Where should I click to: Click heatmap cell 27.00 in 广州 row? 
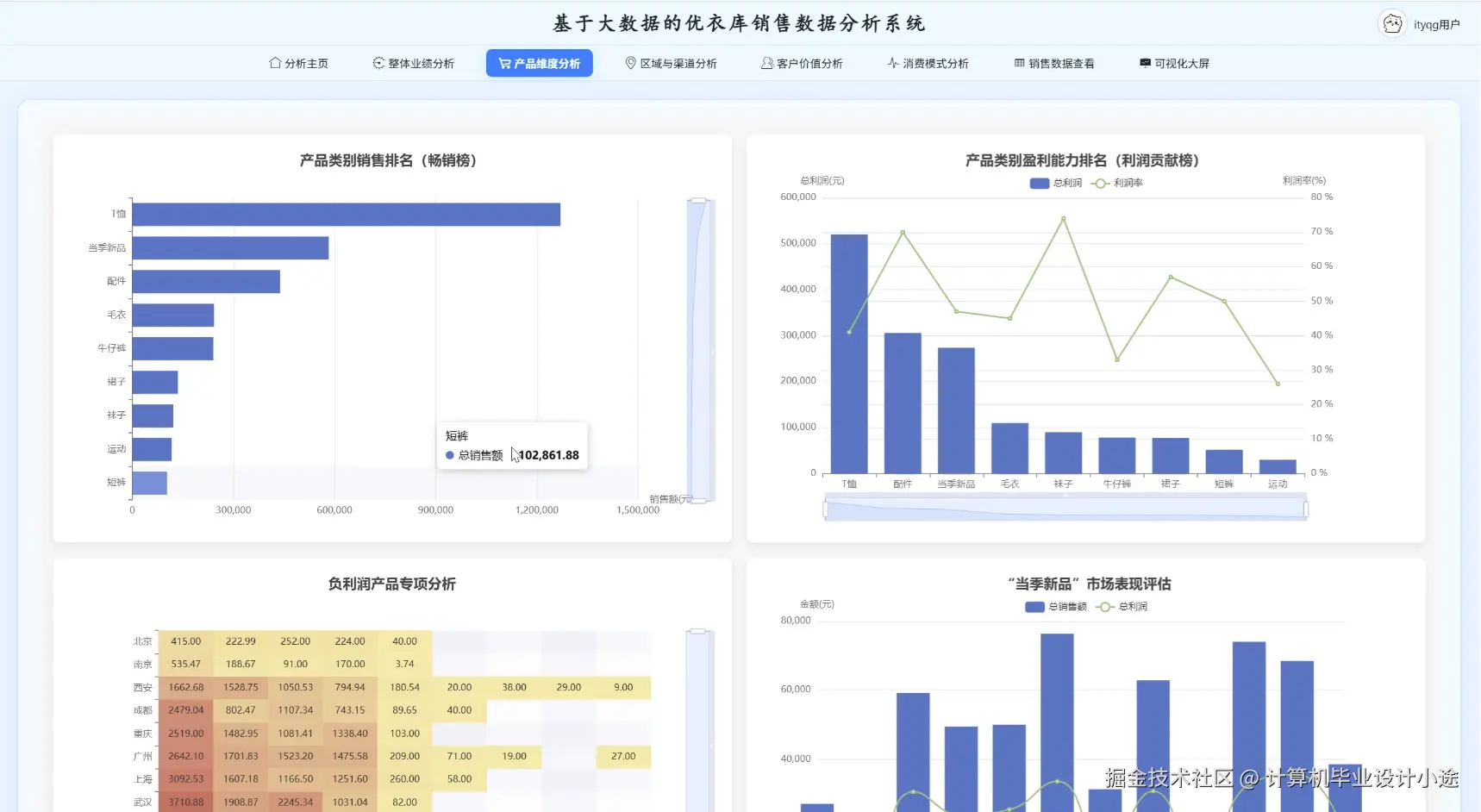click(x=623, y=756)
